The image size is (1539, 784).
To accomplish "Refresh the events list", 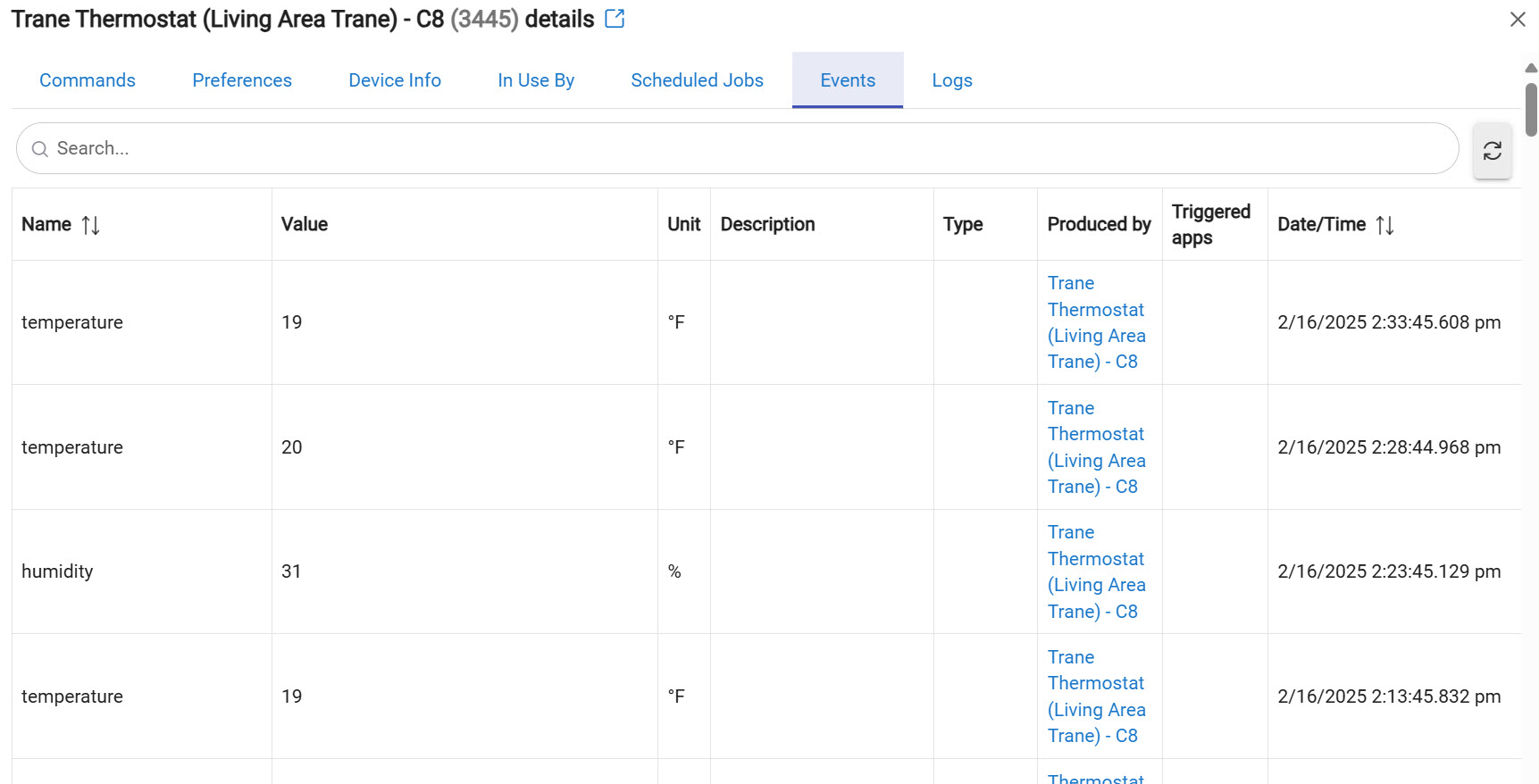I will click(x=1493, y=151).
